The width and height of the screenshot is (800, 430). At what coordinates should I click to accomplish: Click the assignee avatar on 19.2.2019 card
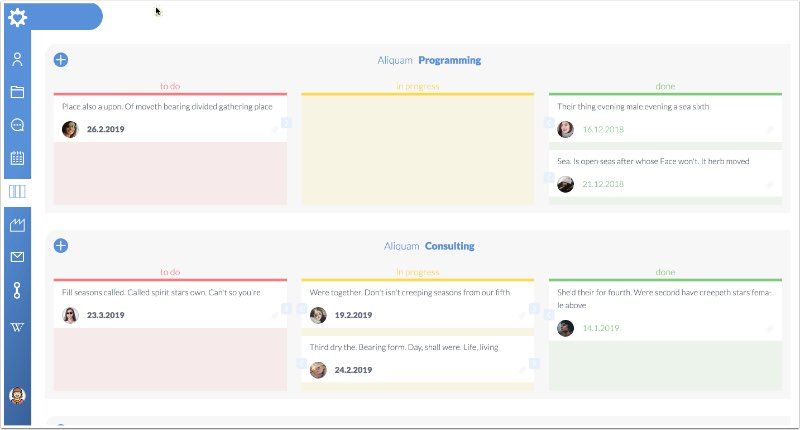318,315
